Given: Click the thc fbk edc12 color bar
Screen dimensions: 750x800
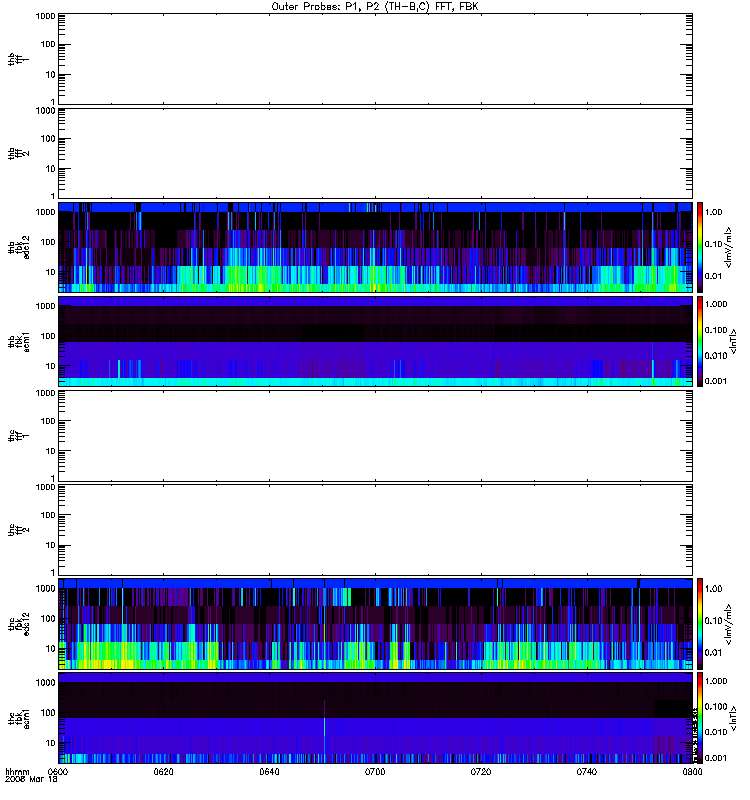Looking at the screenshot, I should (700, 624).
